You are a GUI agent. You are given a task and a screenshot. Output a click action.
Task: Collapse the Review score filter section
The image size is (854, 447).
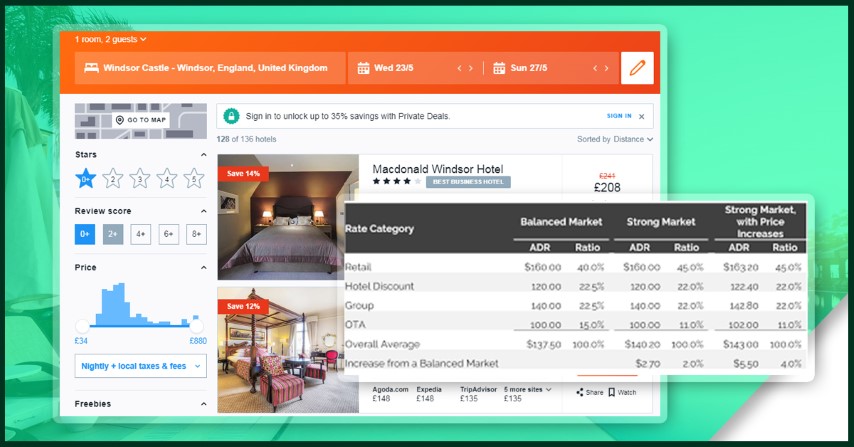coord(203,211)
